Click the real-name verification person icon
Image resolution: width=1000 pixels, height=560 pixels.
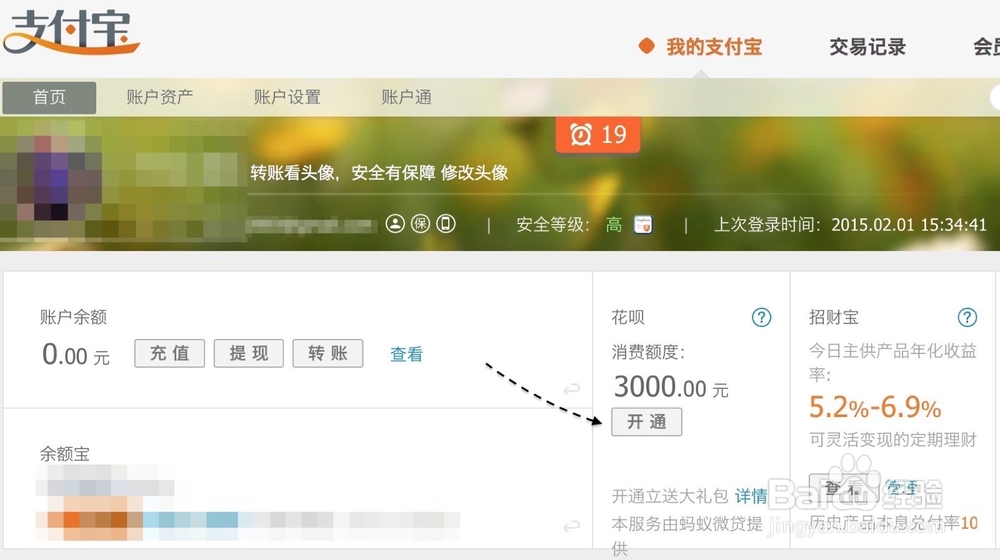(x=395, y=224)
